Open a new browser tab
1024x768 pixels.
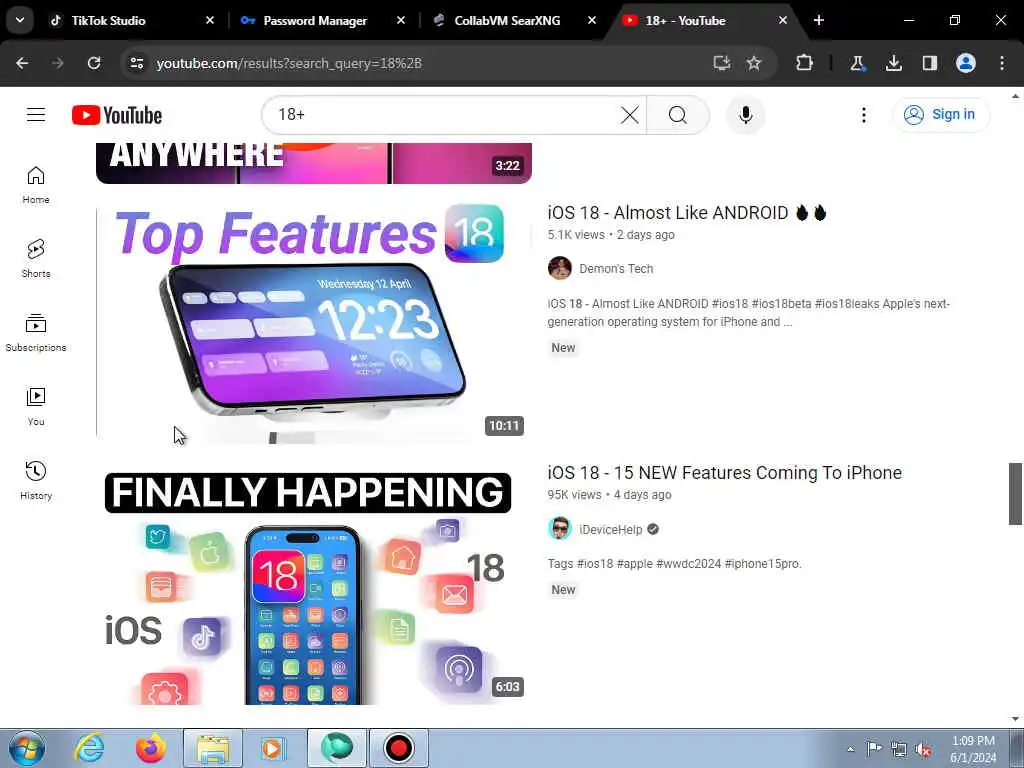click(x=819, y=21)
